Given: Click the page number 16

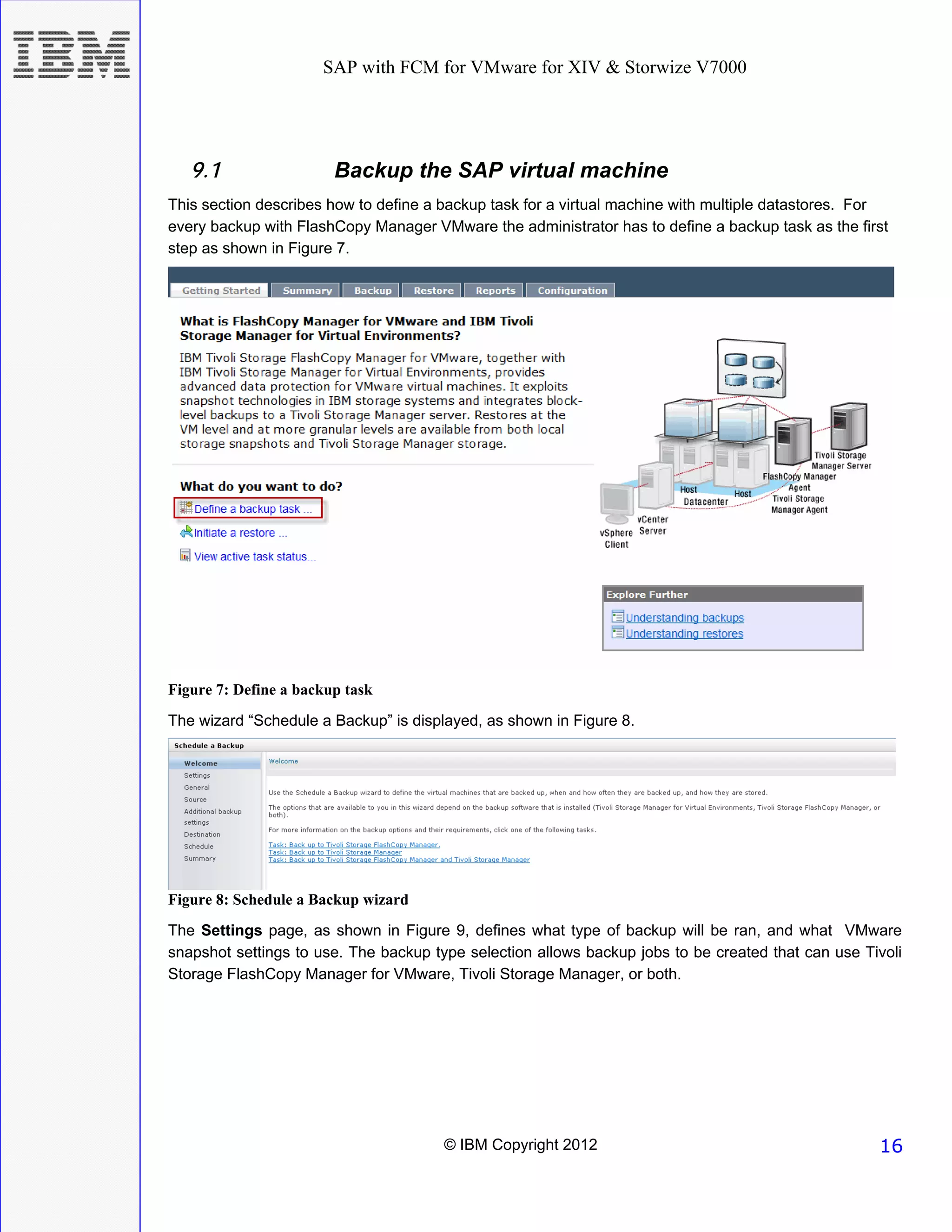Looking at the screenshot, I should pos(891,1146).
